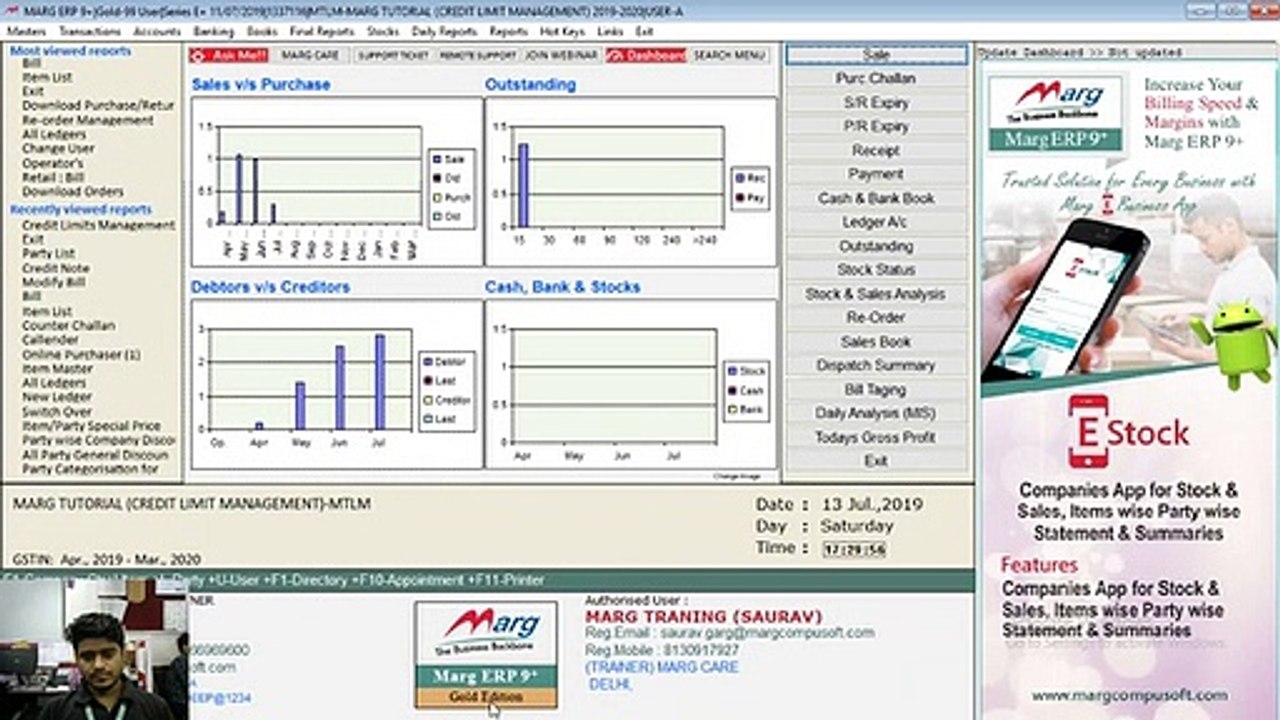The image size is (1280, 720).
Task: Open Counter Challan recent report
Action: pyautogui.click(x=69, y=326)
